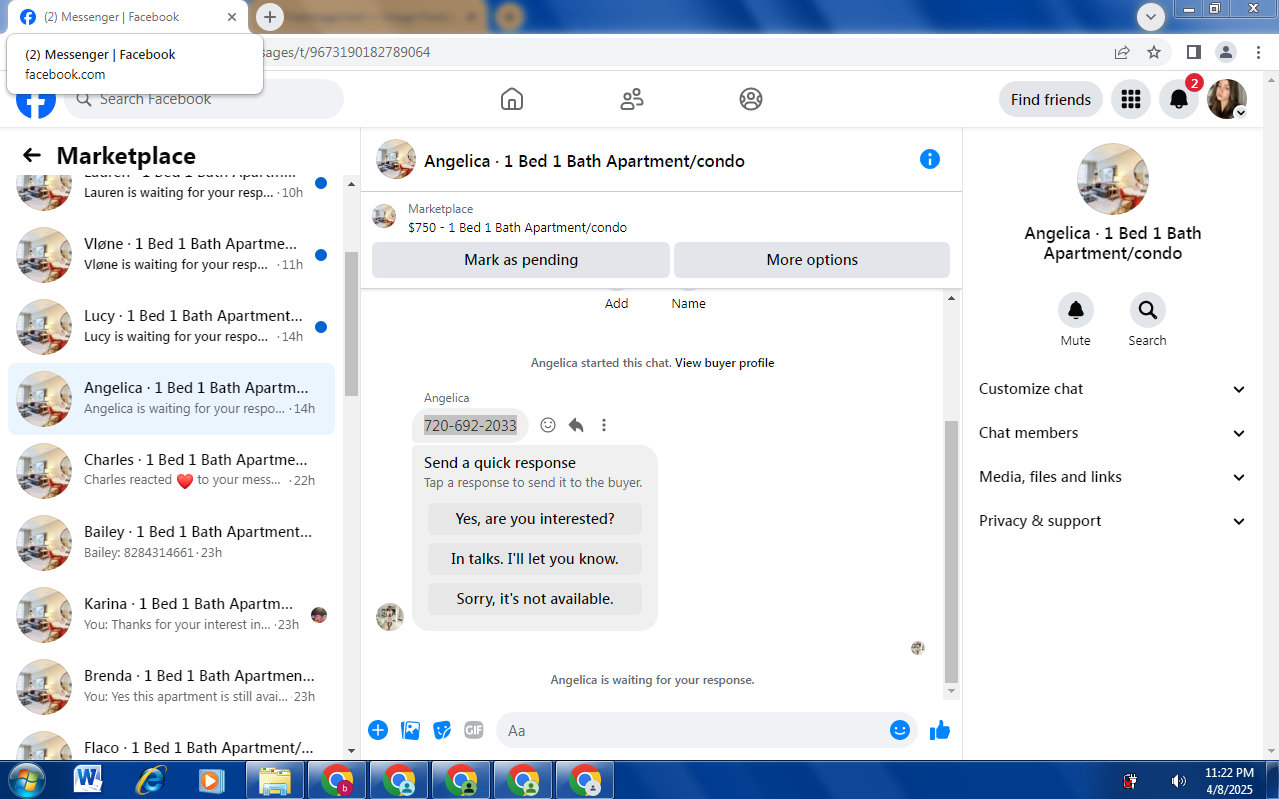Open Charles conversation in list
This screenshot has height=799, width=1279.
click(171, 470)
